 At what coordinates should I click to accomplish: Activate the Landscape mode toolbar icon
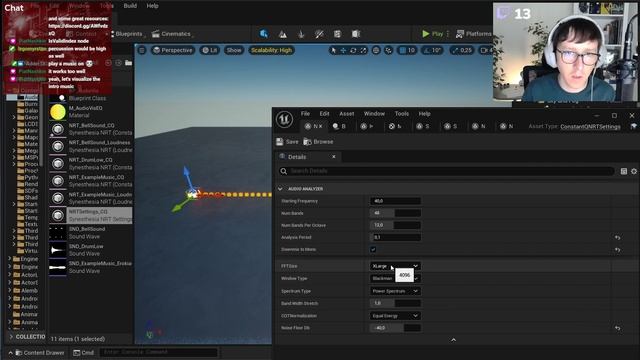point(282,34)
